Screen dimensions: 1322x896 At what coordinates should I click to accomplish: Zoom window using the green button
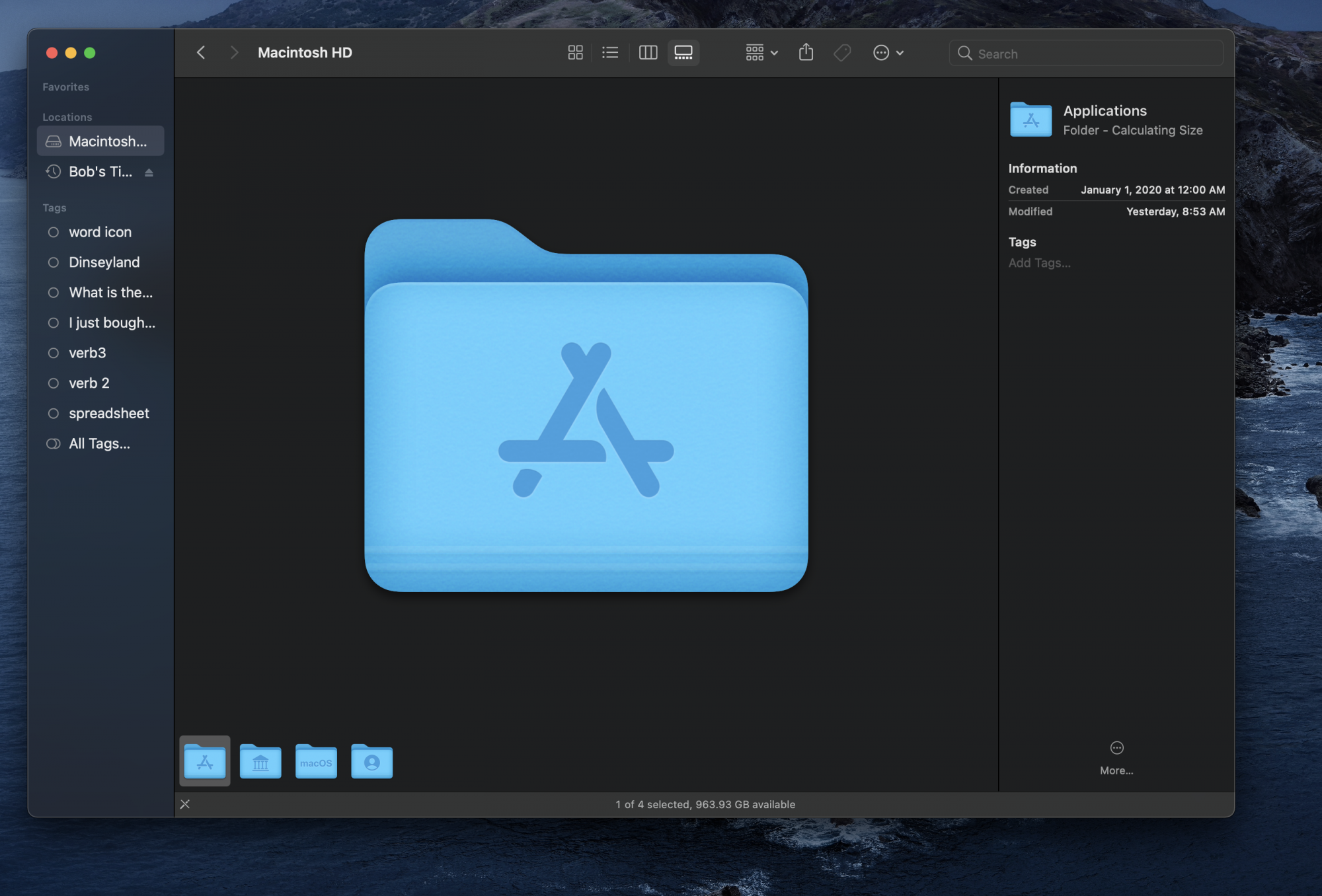[x=90, y=53]
